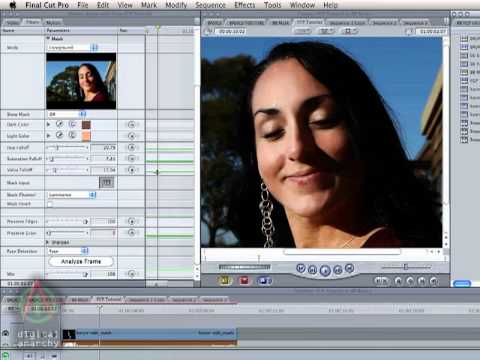Select the FCP Tutorial tab in the Timeline
The height and width of the screenshot is (360, 480).
click(109, 299)
